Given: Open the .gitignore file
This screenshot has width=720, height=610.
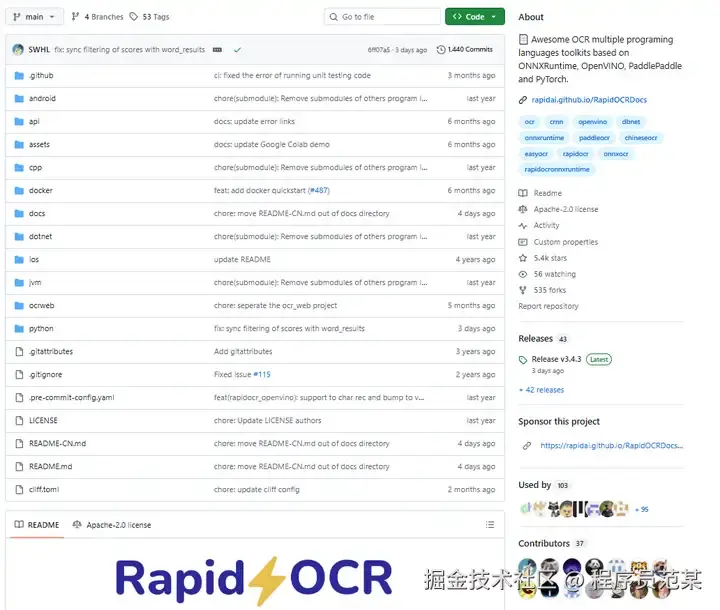Looking at the screenshot, I should [45, 374].
